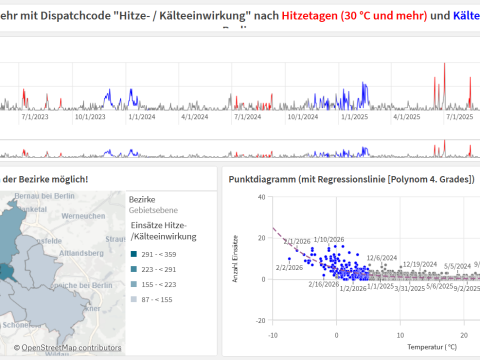Viewport: 480px width, 360px height.
Task: Select scatter point labeled 2/2/2026
Action: 289,259
